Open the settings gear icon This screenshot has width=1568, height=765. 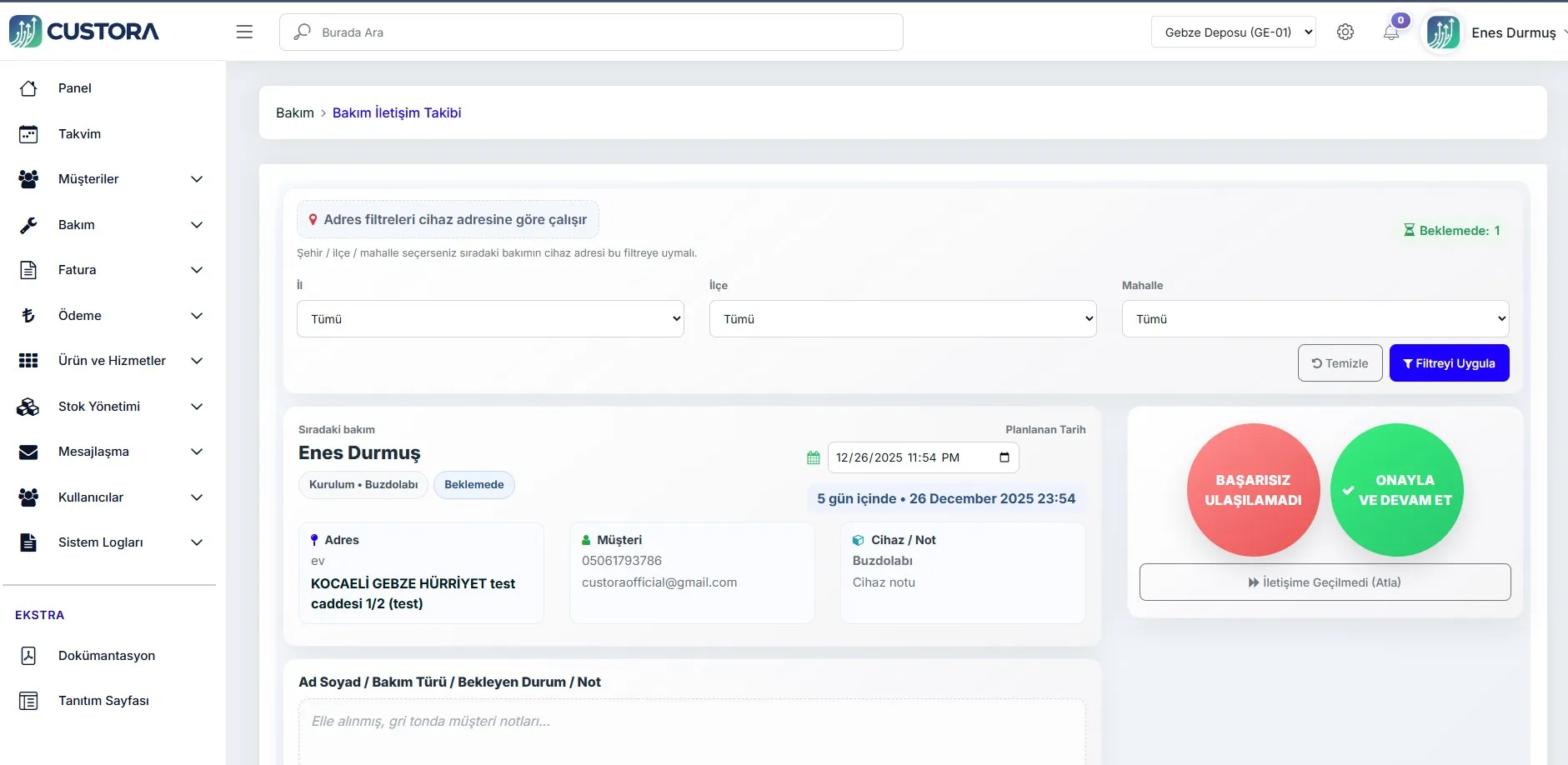click(x=1345, y=32)
